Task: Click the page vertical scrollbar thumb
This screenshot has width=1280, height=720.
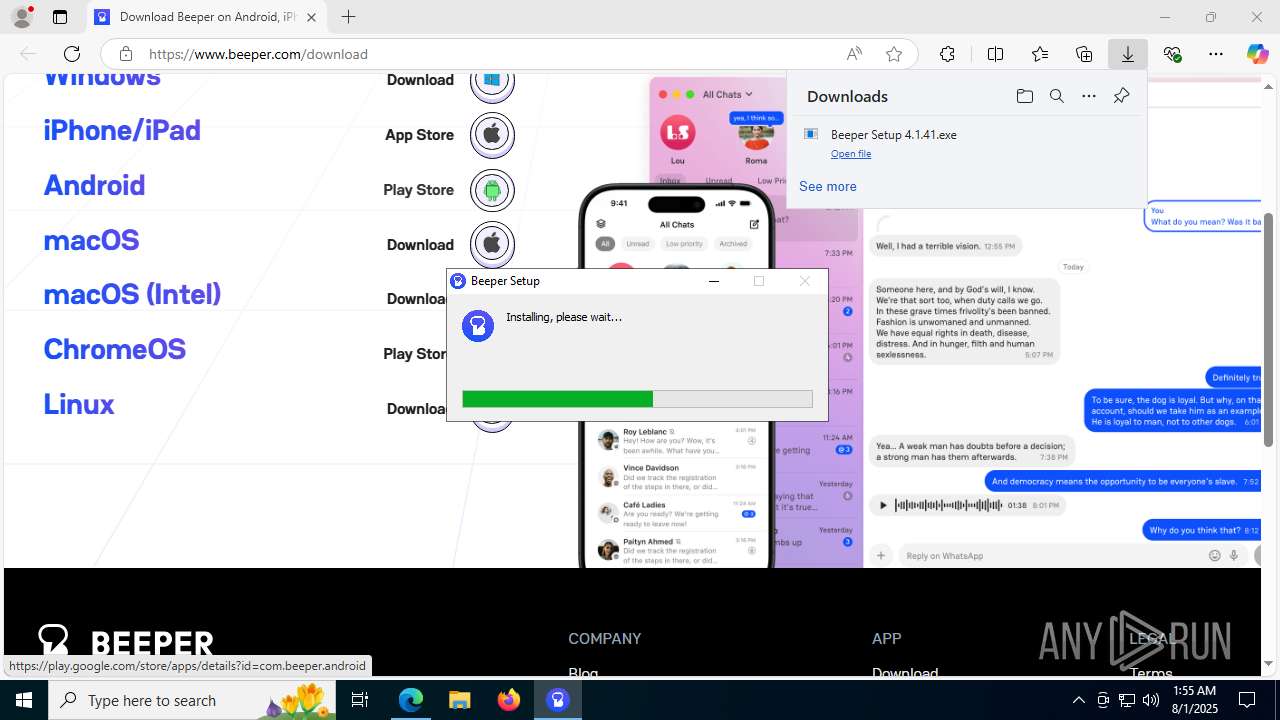Action: [1269, 330]
